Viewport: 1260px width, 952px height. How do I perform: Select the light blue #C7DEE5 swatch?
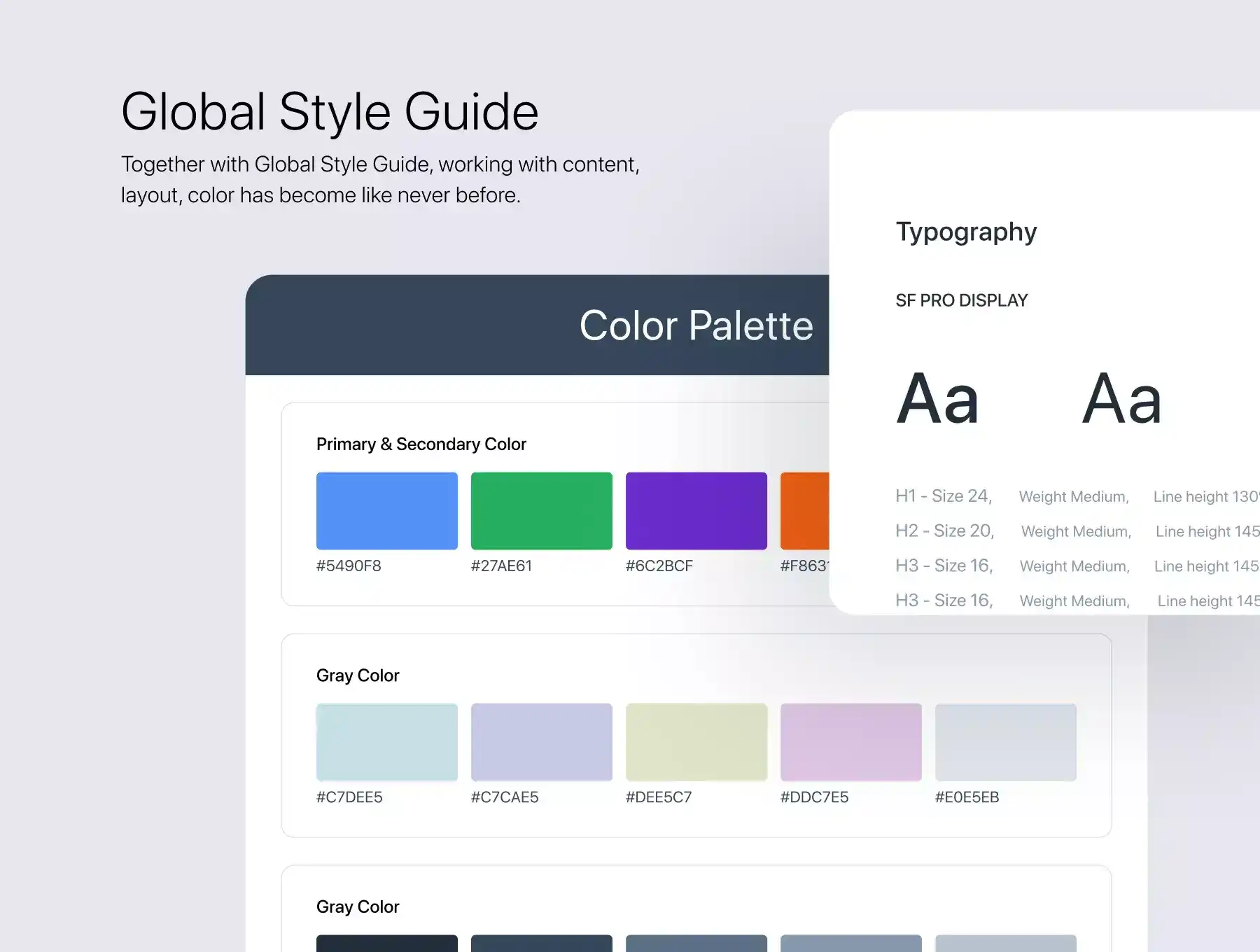[386, 742]
